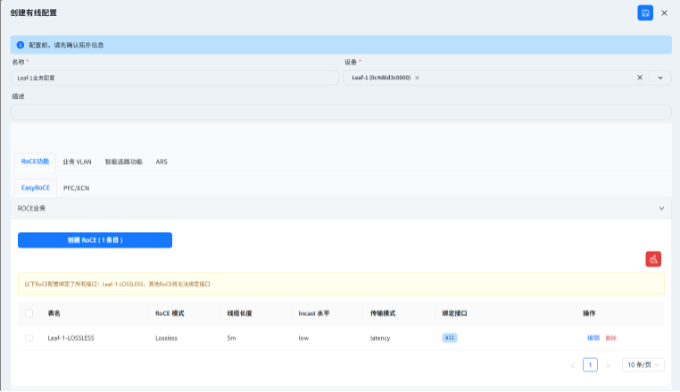Remove the Leaf-1 device tag
The width and height of the screenshot is (680, 392).
click(x=417, y=78)
